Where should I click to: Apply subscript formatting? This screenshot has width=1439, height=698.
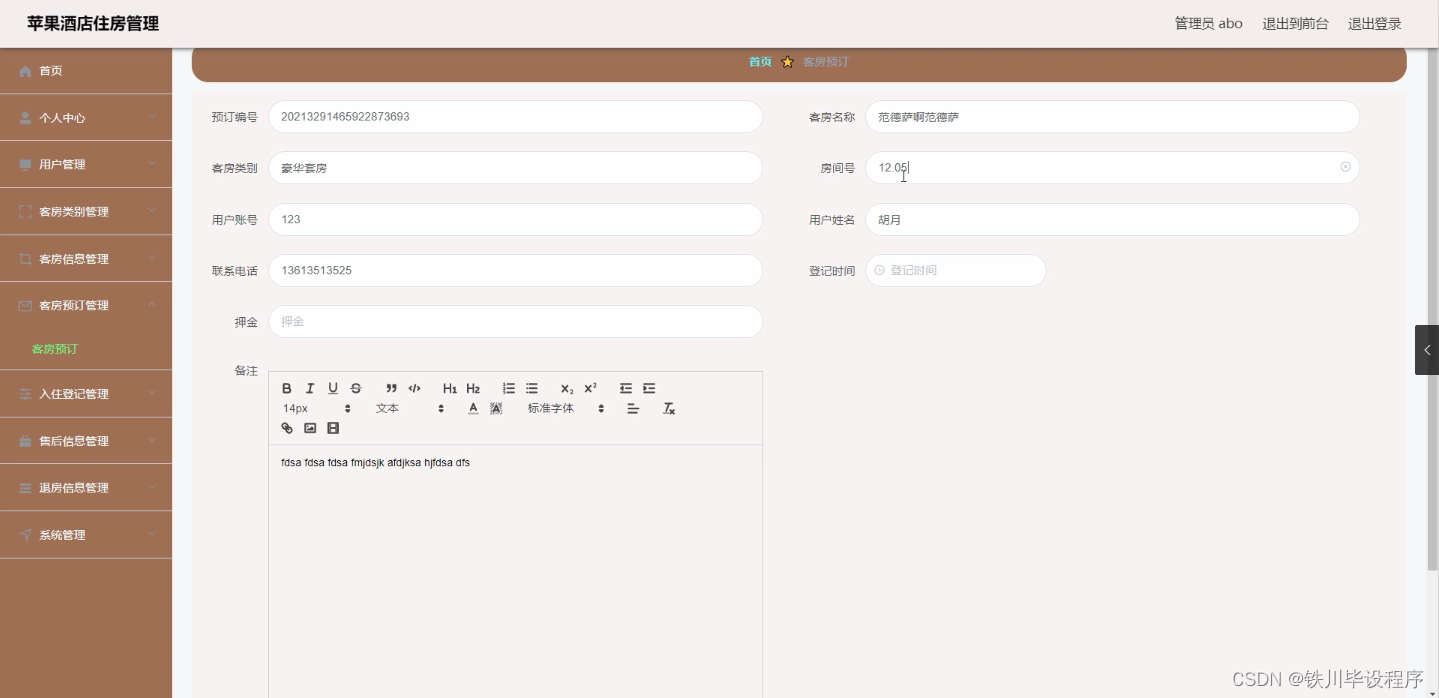pyautogui.click(x=567, y=388)
